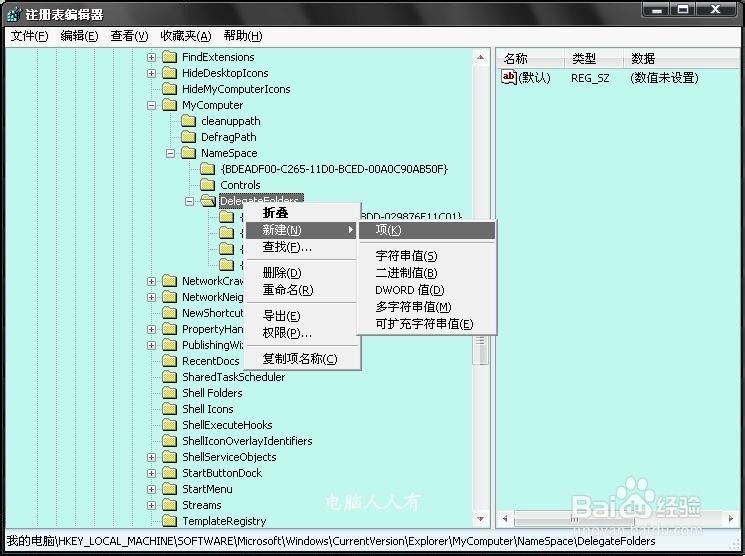This screenshot has height=556, width=745.
Task: Click the Shell Icons folder icon
Action: pyautogui.click(x=169, y=409)
